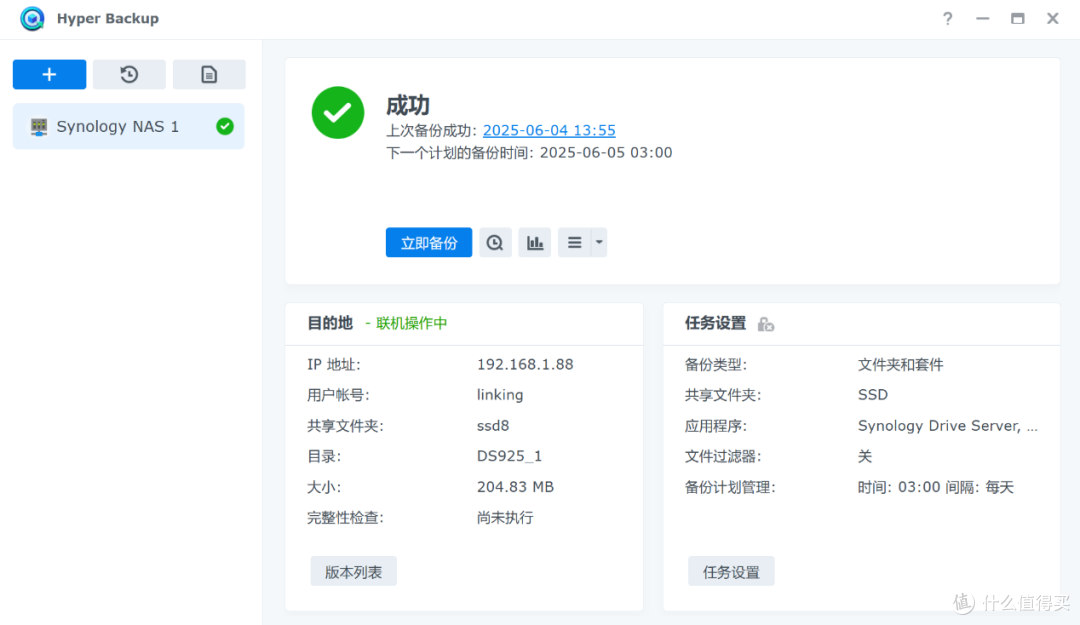Open the restore history icon in sidebar
1080x625 pixels.
tap(129, 74)
